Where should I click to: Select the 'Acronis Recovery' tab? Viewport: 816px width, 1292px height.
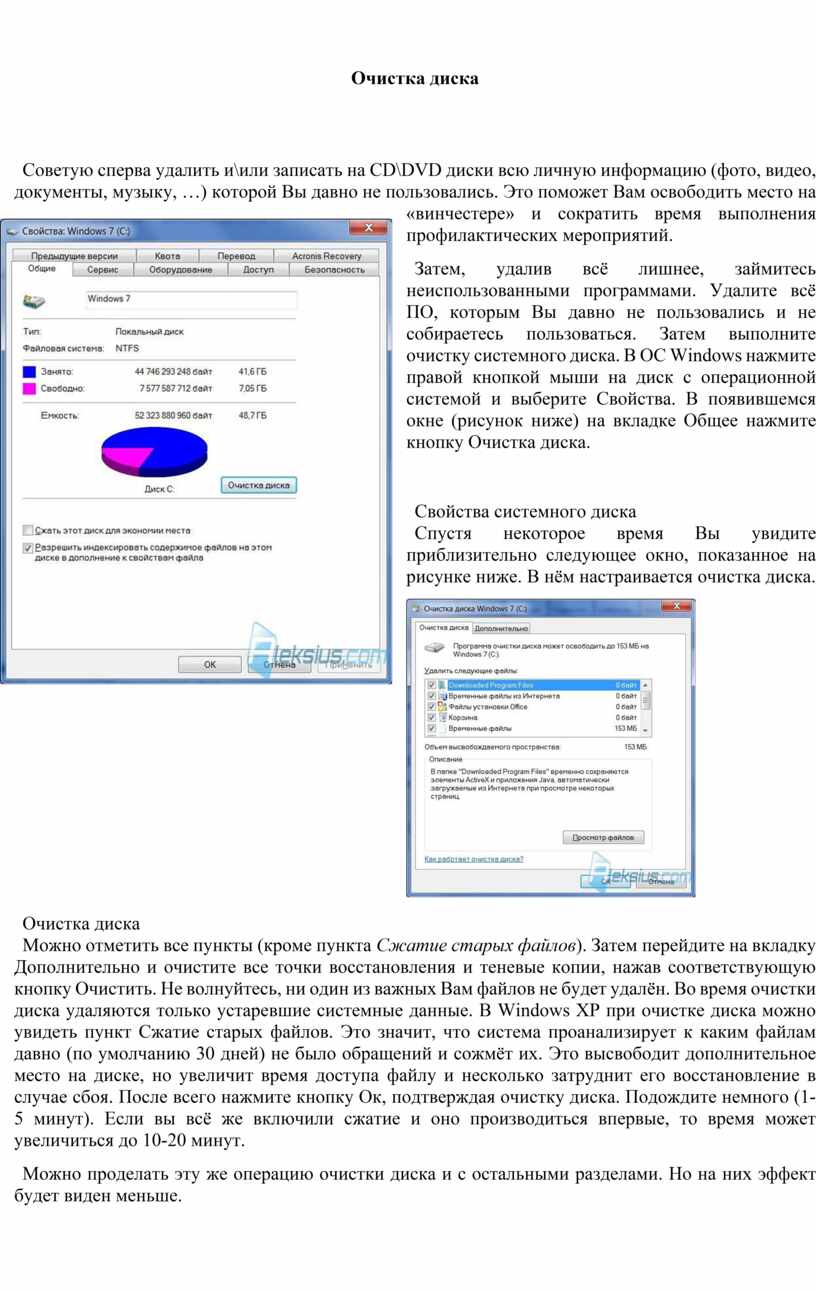[327, 256]
